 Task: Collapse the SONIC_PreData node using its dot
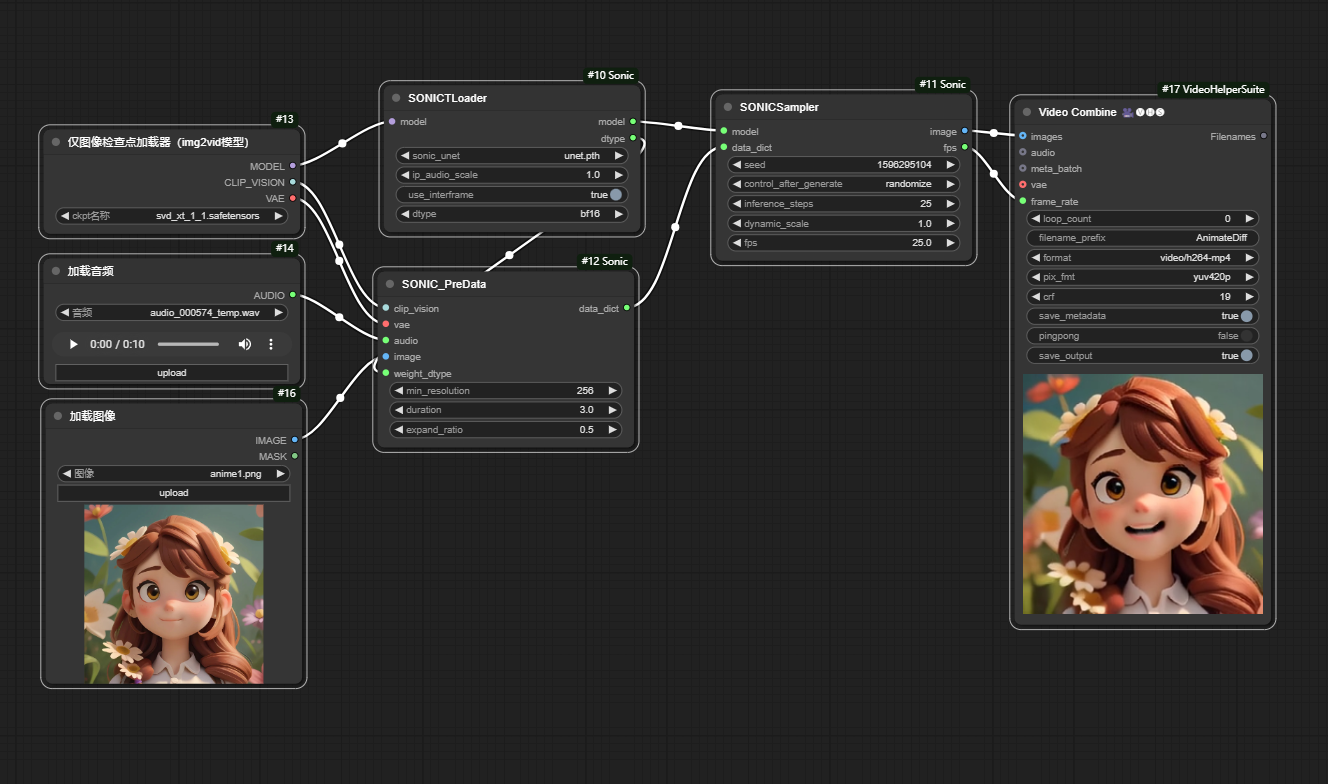[x=390, y=284]
